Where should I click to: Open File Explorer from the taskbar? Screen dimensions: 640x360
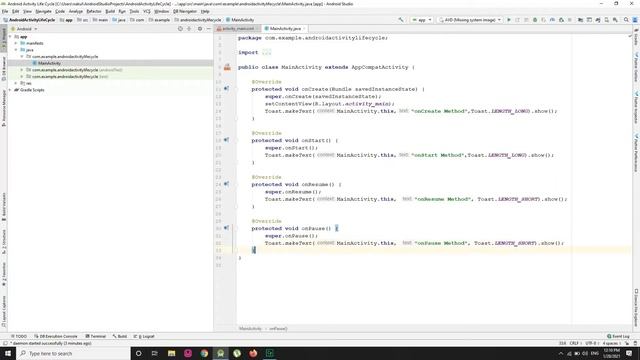(x=171, y=353)
